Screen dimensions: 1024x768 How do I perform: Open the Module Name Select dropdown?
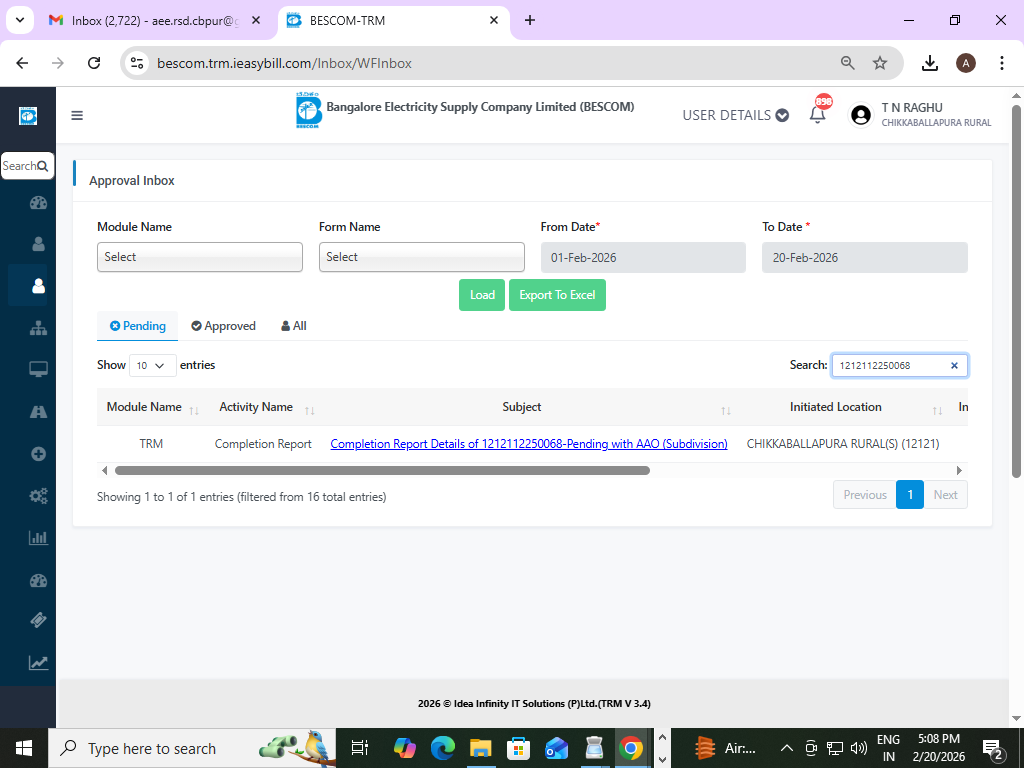click(x=200, y=257)
